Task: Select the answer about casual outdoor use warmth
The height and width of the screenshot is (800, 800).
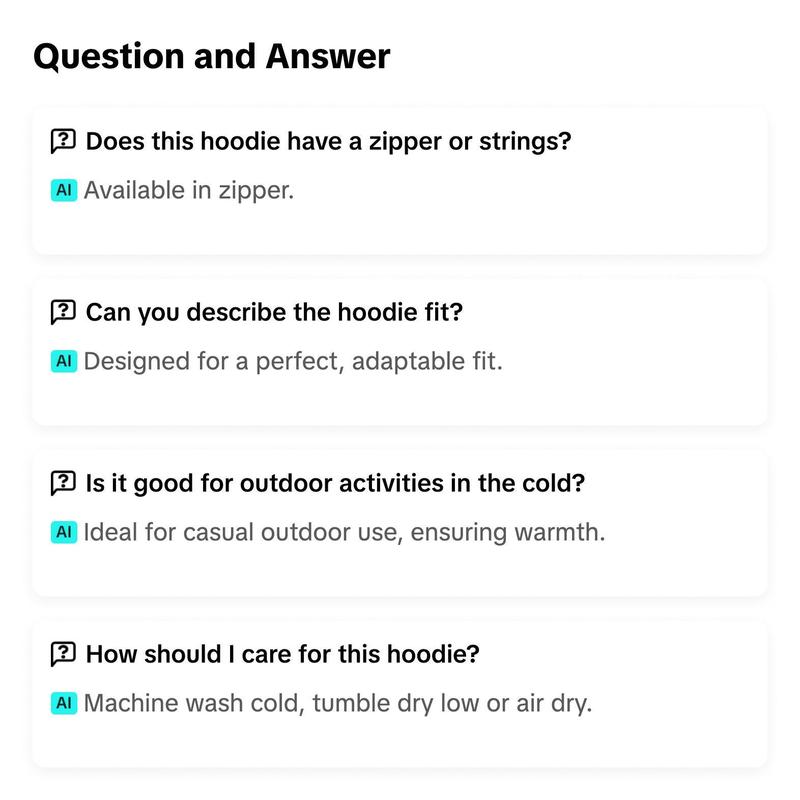Action: coord(344,533)
